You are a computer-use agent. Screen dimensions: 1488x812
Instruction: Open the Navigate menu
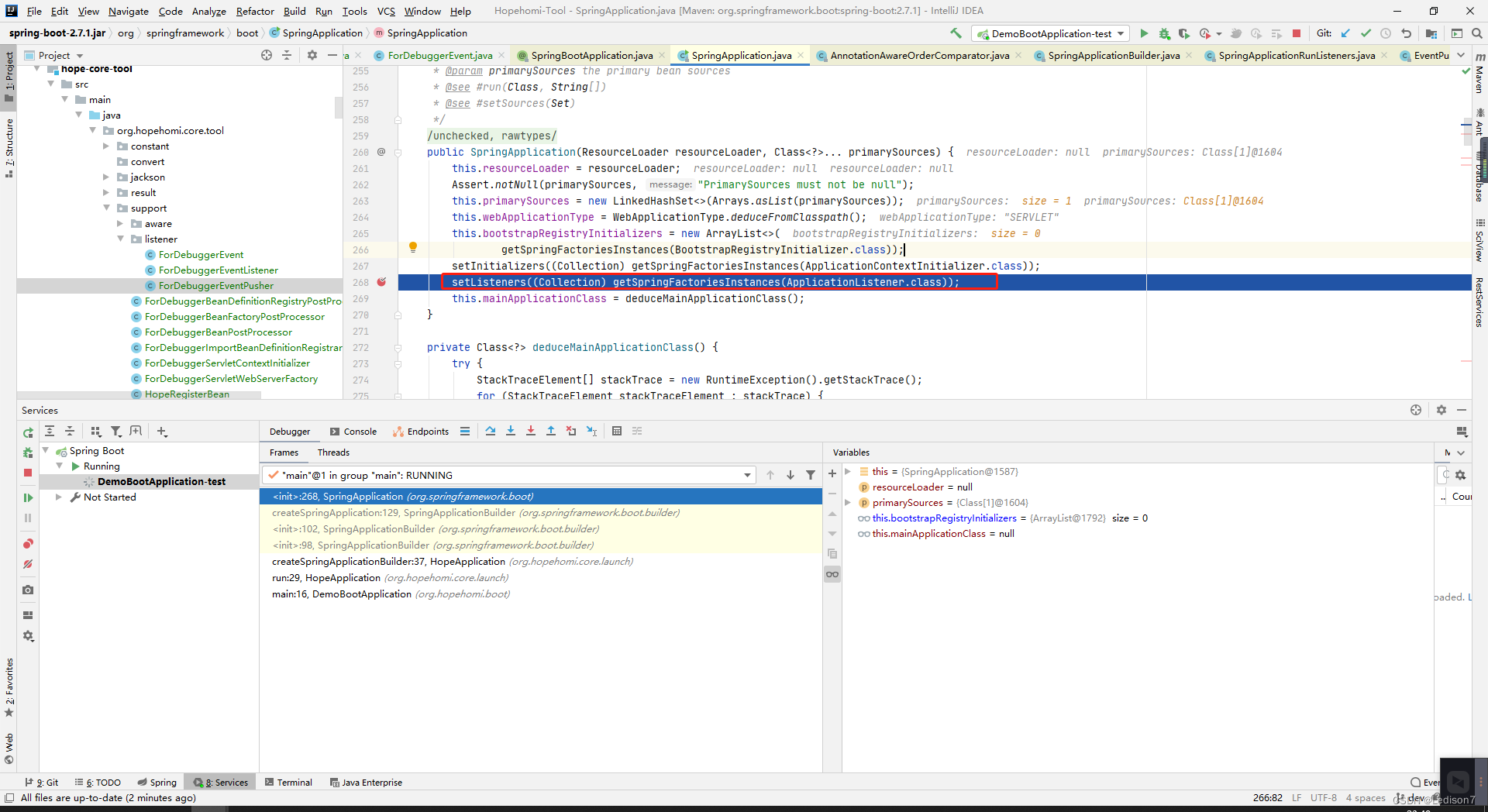click(128, 11)
